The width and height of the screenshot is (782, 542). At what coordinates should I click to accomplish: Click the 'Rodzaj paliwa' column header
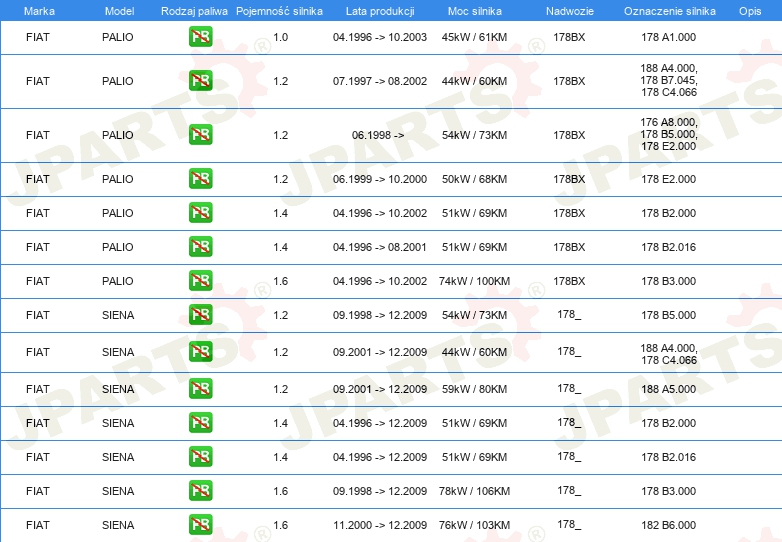(x=194, y=11)
